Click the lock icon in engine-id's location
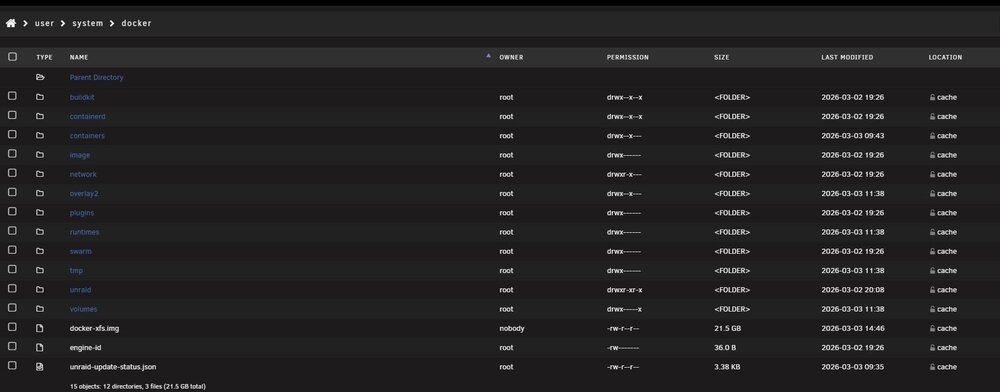The image size is (1000, 392). (x=932, y=347)
